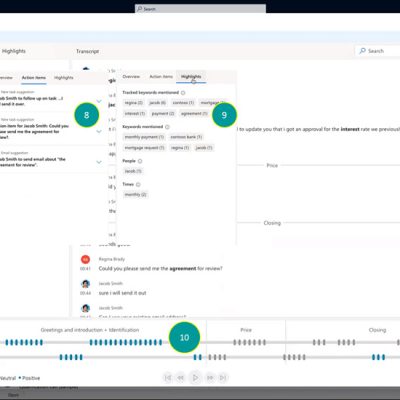
Task: Select the regina (2) tracked keyword chip
Action: 134,103
